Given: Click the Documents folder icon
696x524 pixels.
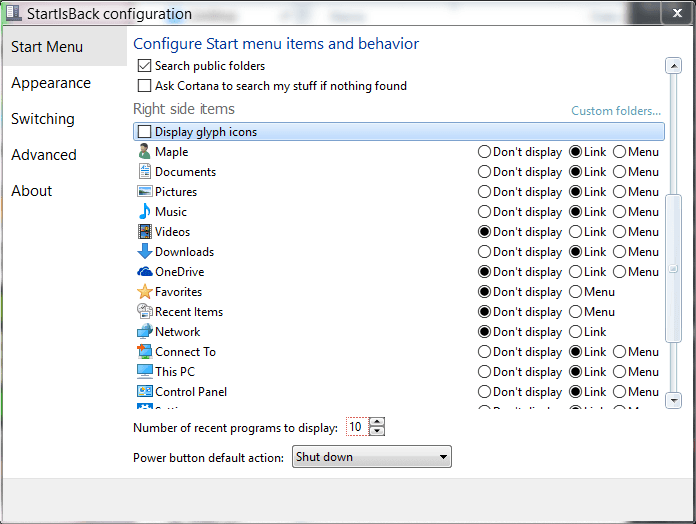Looking at the screenshot, I should 145,172.
